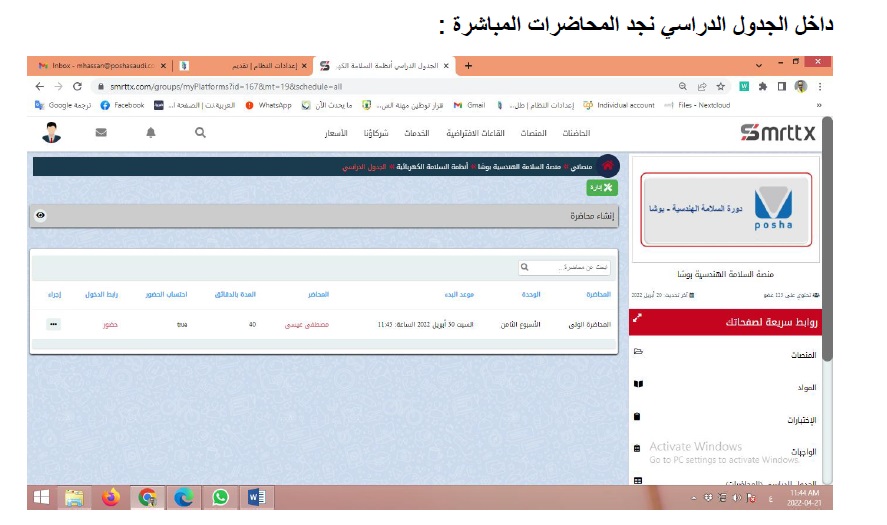Open the Facebook bookmark
The height and width of the screenshot is (525, 887).
pos(122,105)
